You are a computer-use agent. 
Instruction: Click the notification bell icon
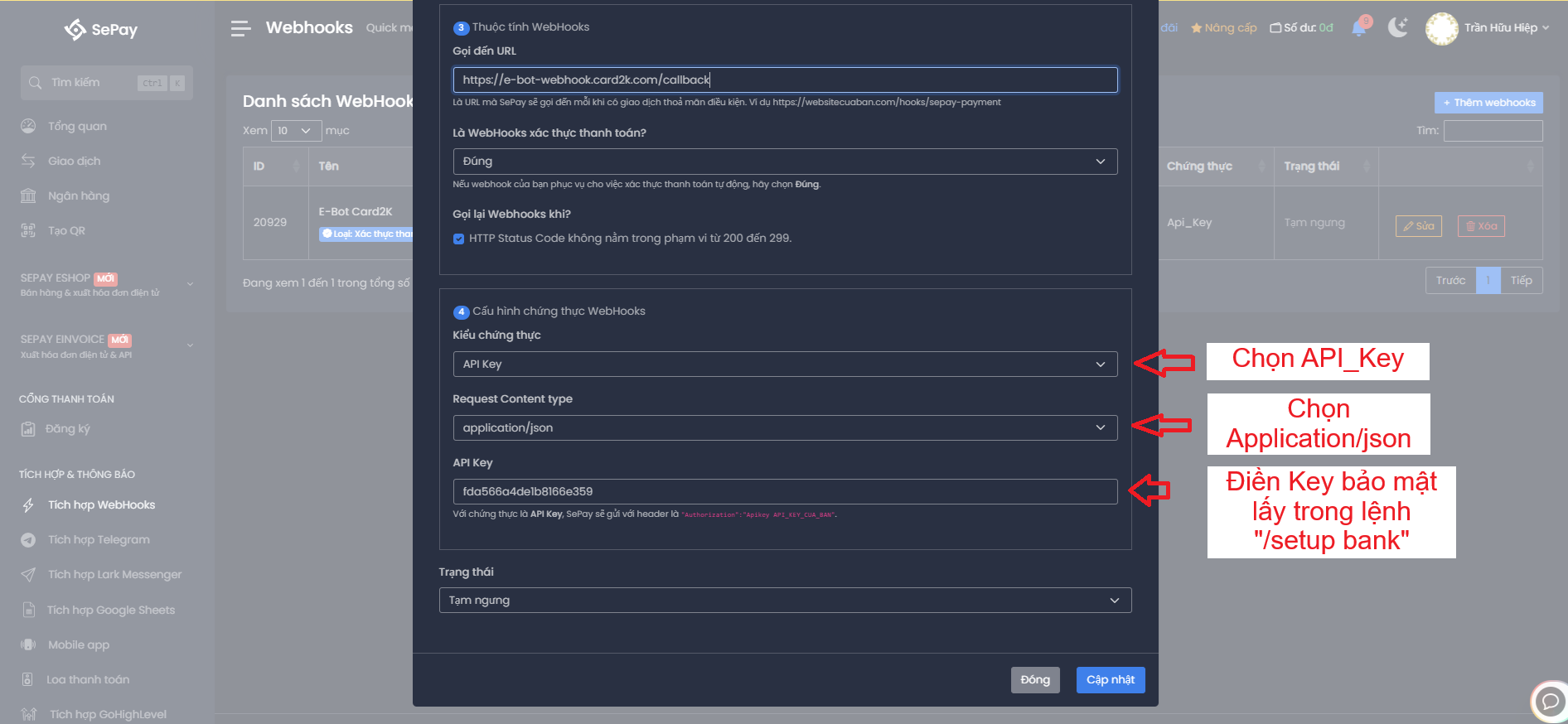point(1358,28)
